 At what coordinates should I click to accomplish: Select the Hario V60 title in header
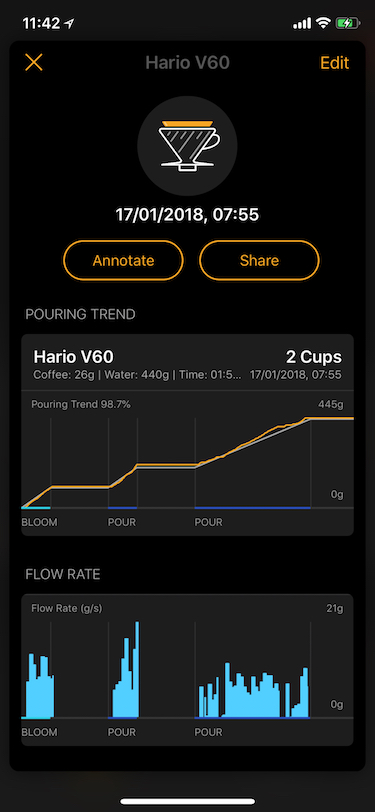[x=188, y=63]
